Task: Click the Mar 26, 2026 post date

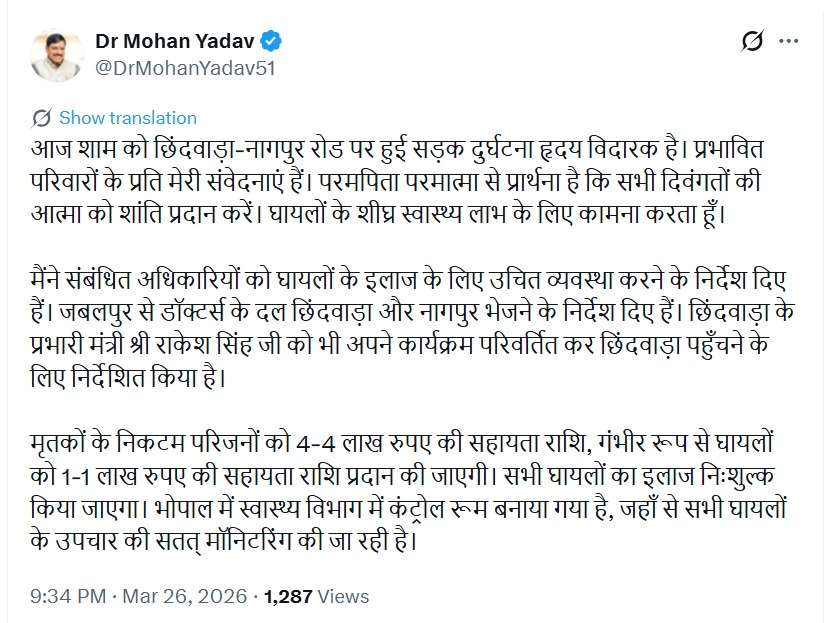Action: (184, 597)
